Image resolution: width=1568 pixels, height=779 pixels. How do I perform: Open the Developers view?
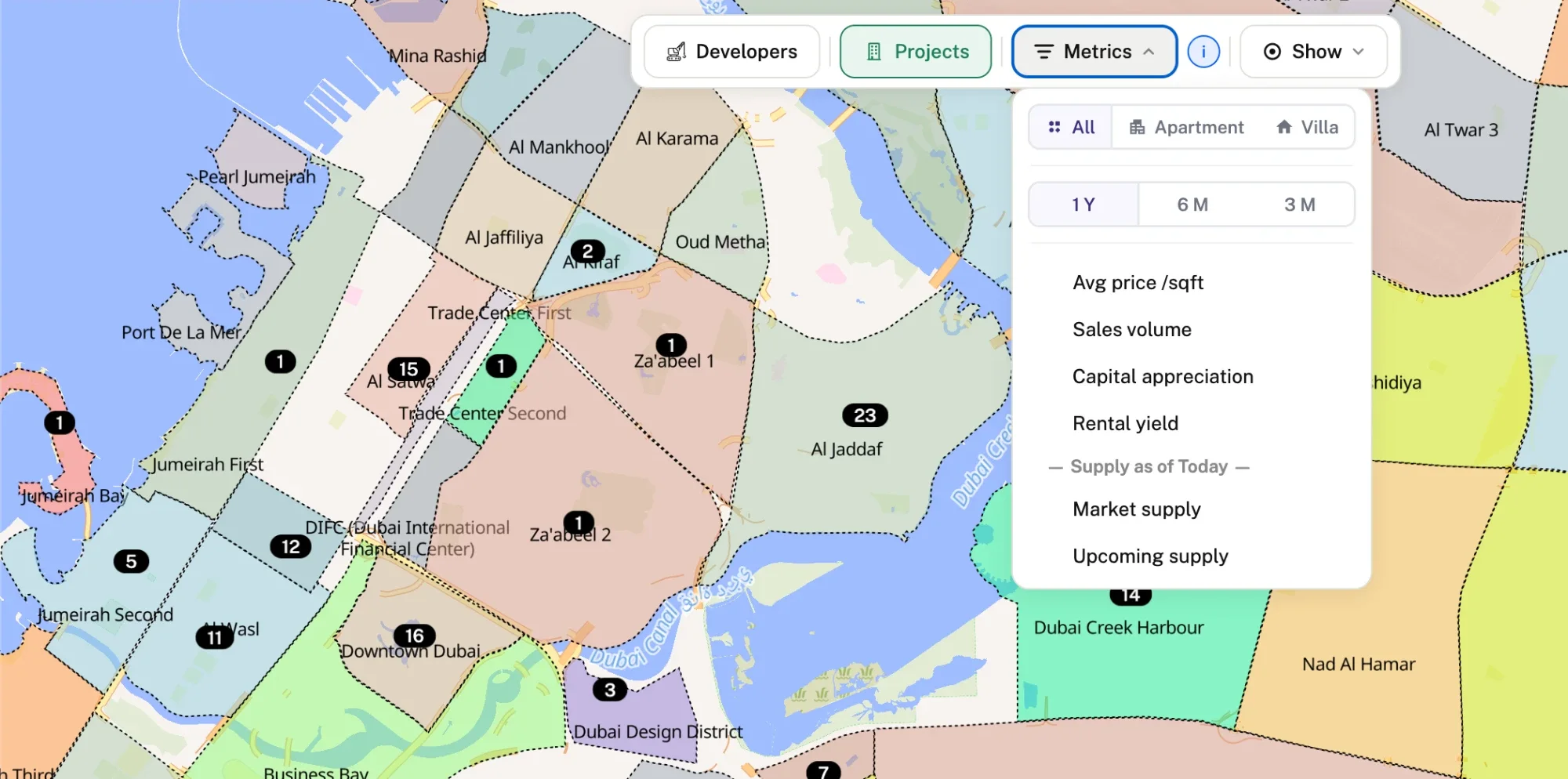pos(731,52)
